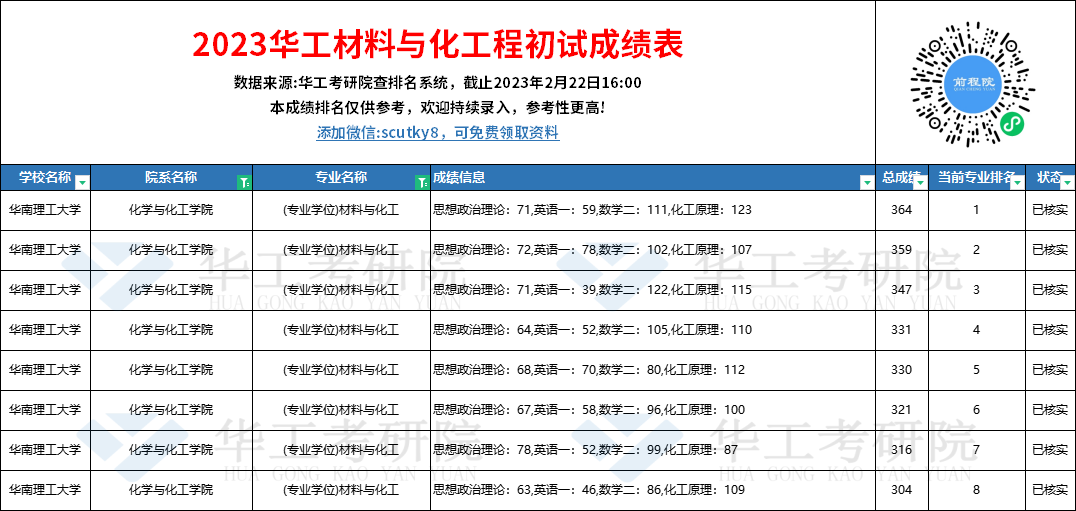Open filter dropdown for 当前专业排名 column
Image resolution: width=1076 pixels, height=511 pixels.
tap(1018, 183)
